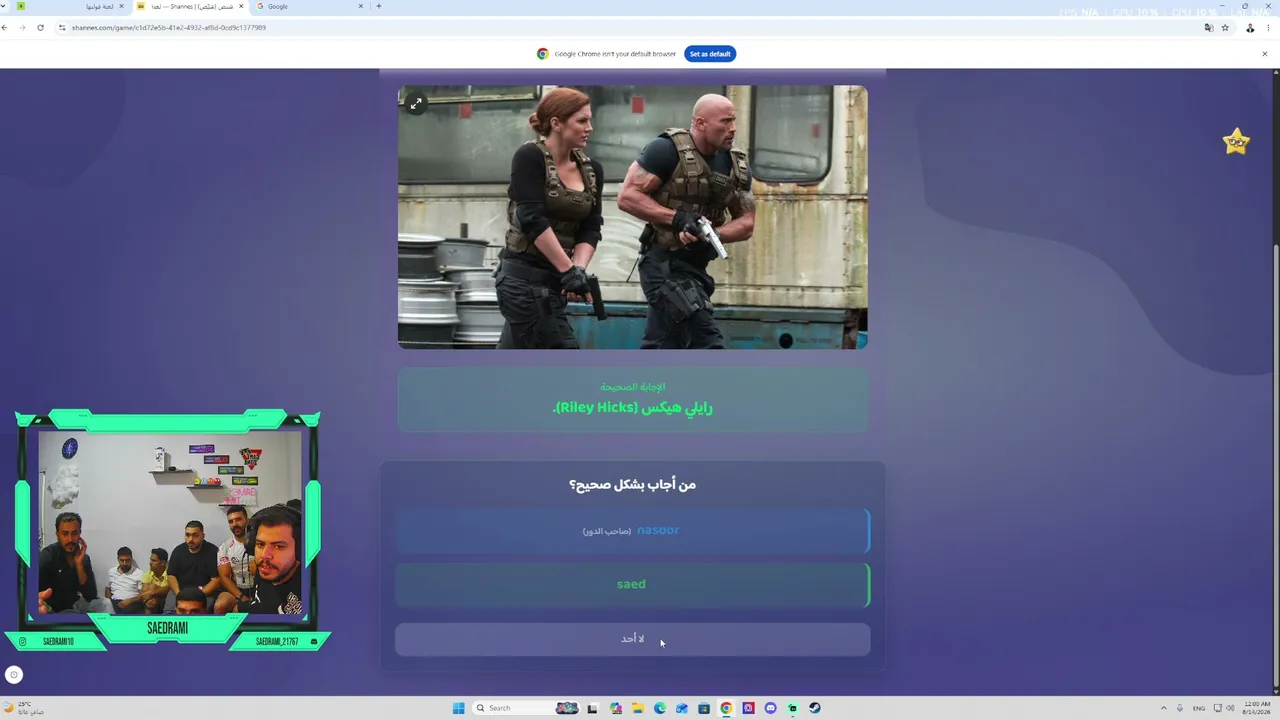Viewport: 1280px width, 720px height.
Task: Close the Shannes game tab
Action: tap(241, 6)
